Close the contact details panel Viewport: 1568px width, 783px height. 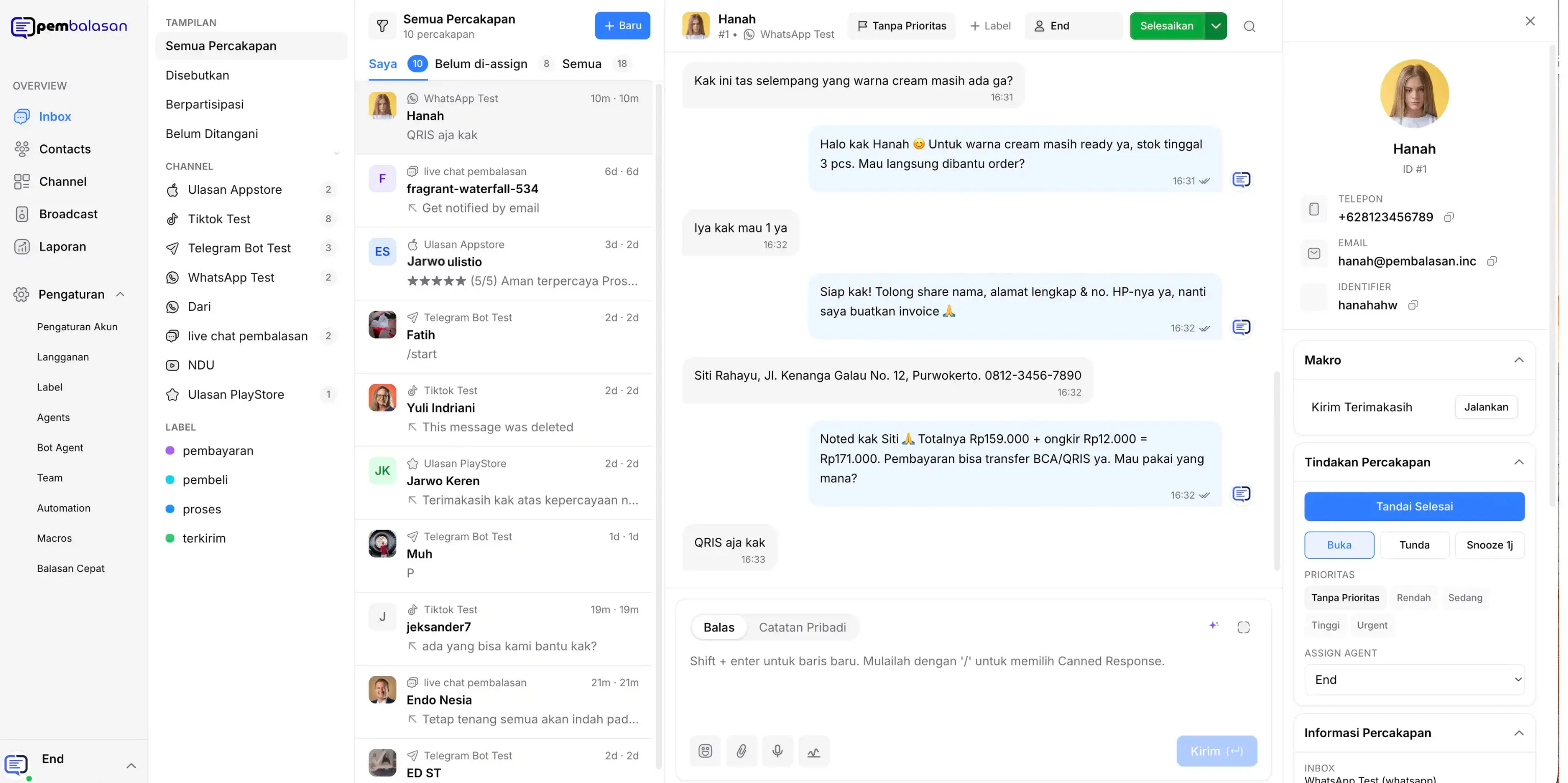tap(1530, 21)
